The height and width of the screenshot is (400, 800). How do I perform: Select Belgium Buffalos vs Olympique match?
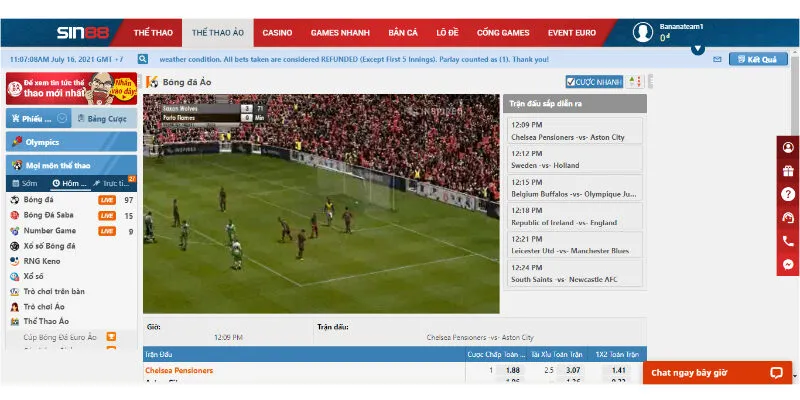click(575, 188)
